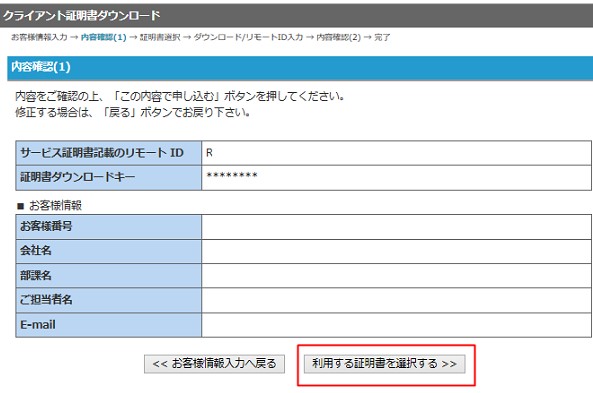593x393 pixels.
Task: Click the value cell beside E-mail
Action: click(396, 325)
